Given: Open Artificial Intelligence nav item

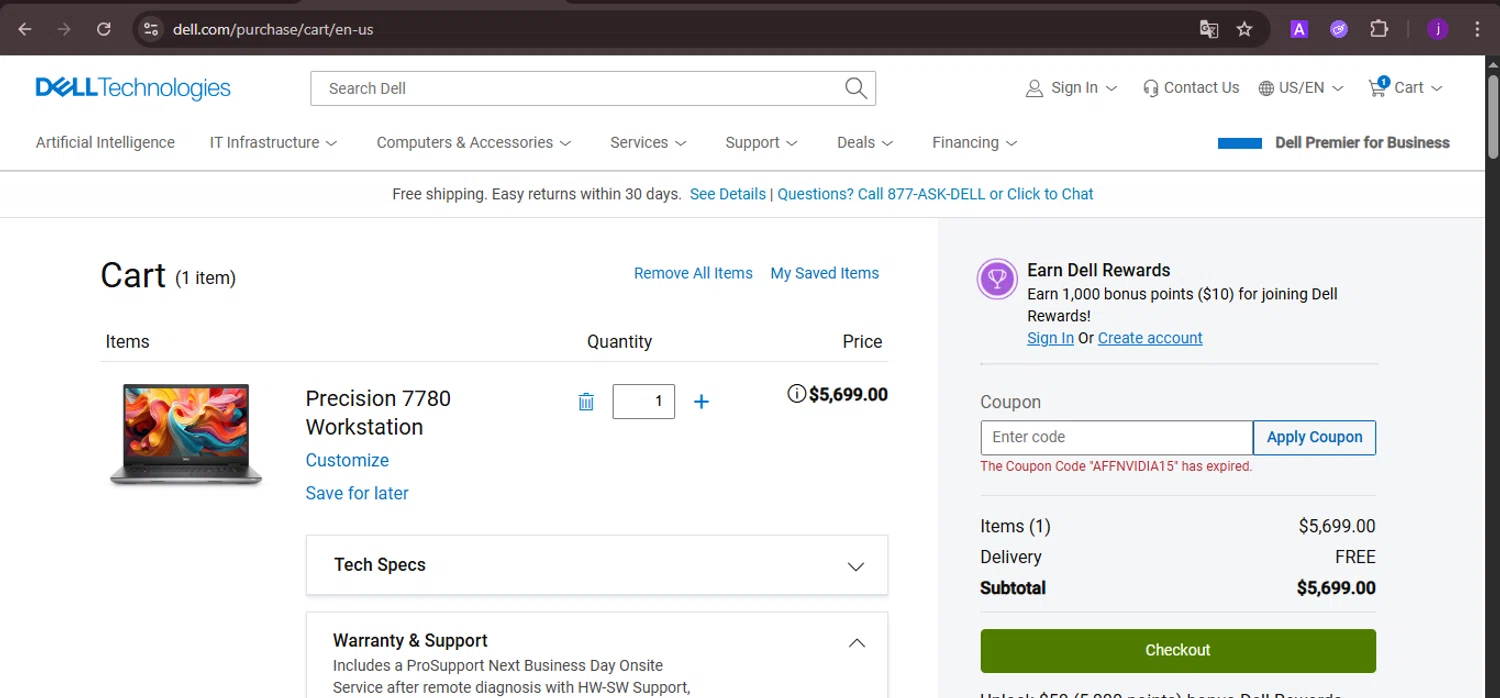Looking at the screenshot, I should pyautogui.click(x=105, y=142).
